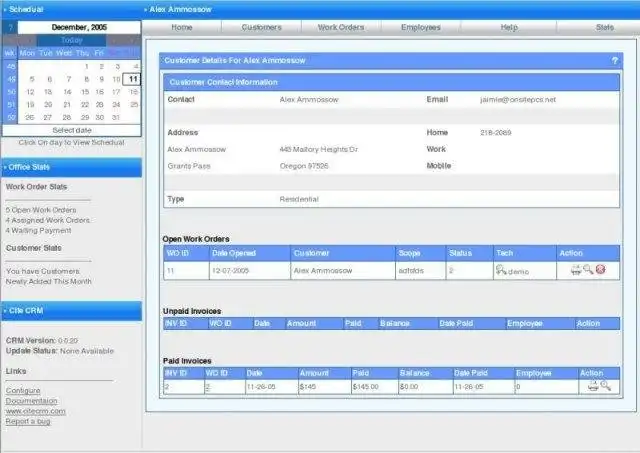Select December 15 in the calendar
640x453 pixels.
[85, 92]
